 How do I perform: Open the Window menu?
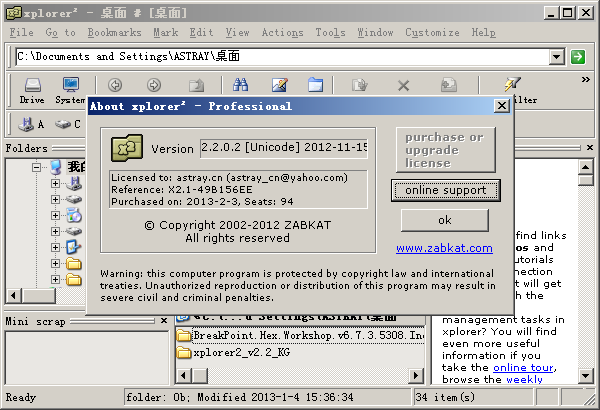coord(375,33)
